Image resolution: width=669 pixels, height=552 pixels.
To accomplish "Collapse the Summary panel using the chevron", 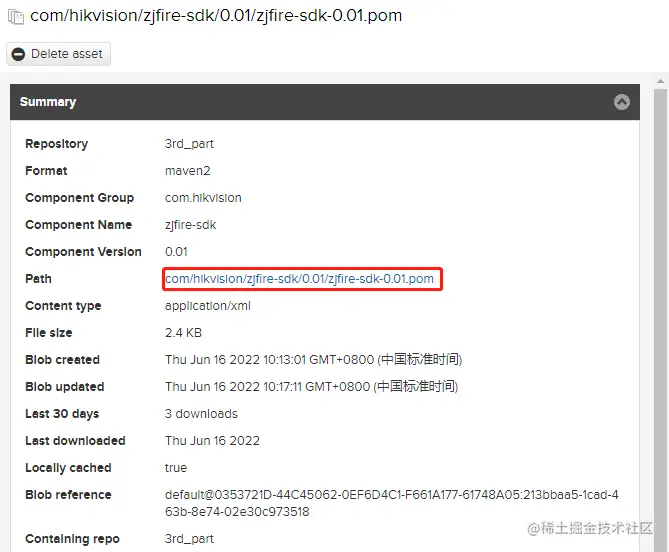I will pyautogui.click(x=622, y=102).
